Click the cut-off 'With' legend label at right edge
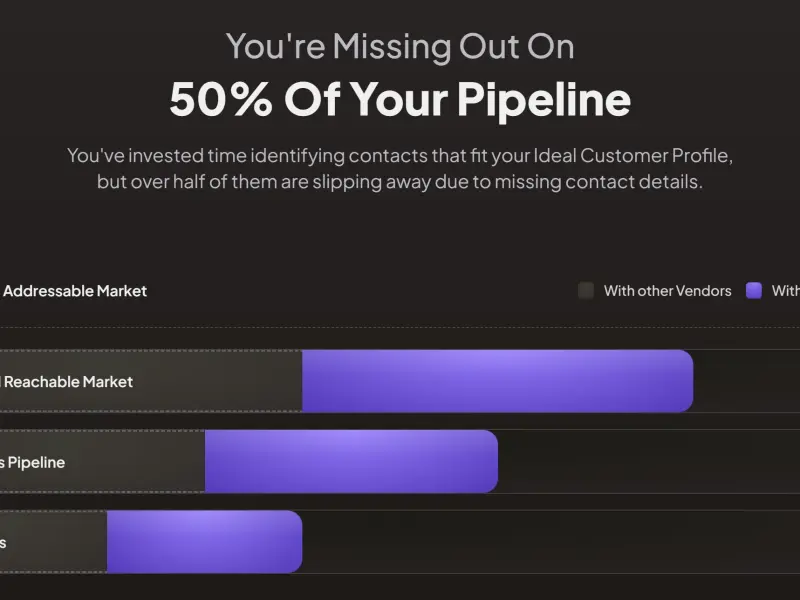800x600 pixels. coord(786,291)
